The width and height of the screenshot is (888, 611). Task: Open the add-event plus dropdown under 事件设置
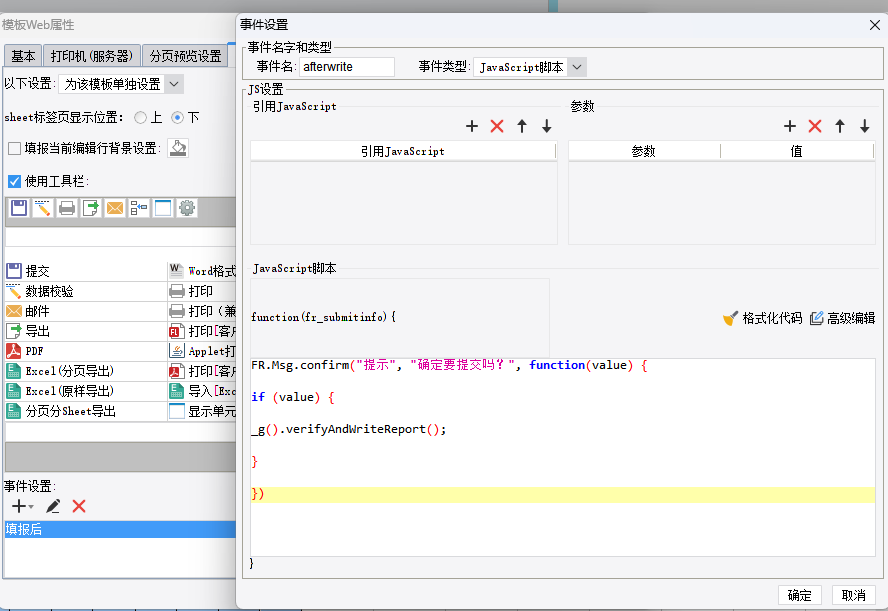point(22,507)
